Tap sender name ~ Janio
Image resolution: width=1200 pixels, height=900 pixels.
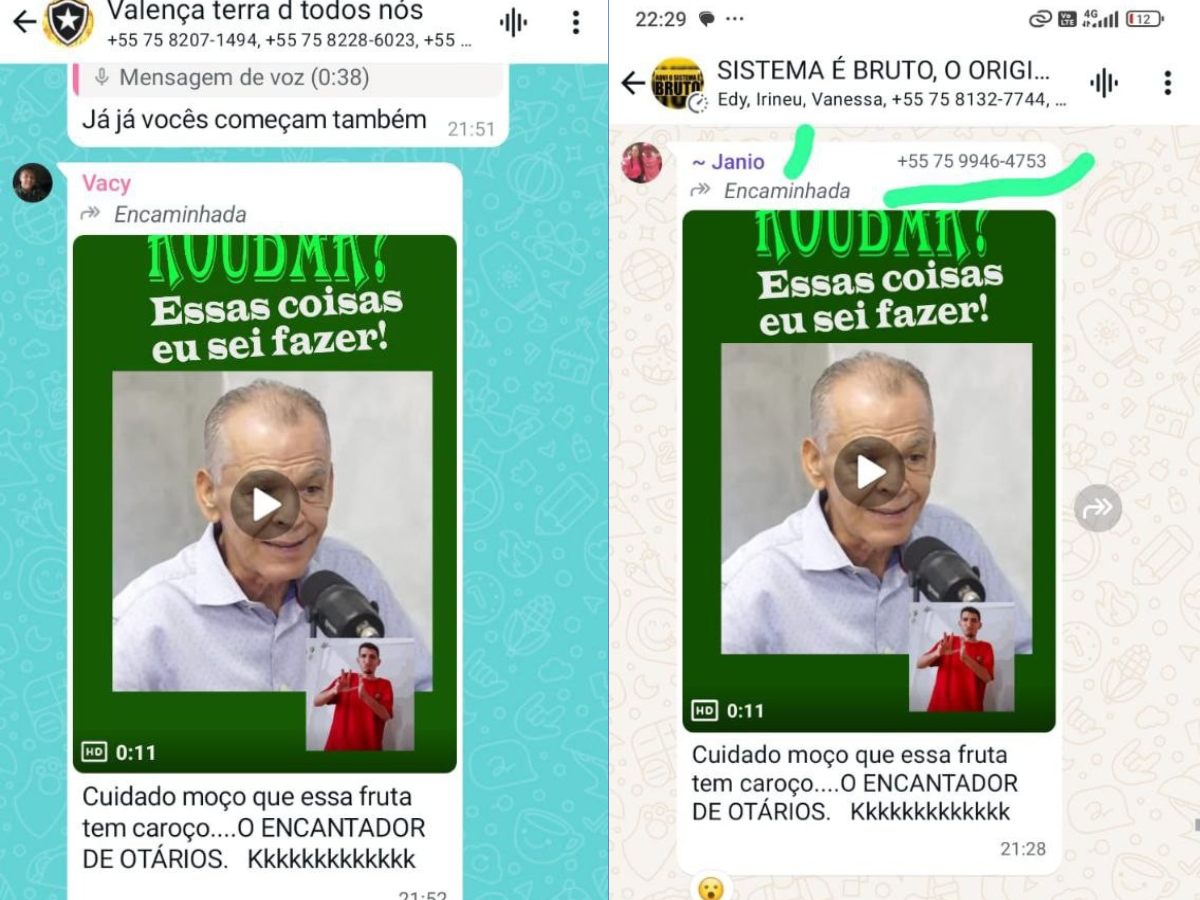tap(728, 162)
